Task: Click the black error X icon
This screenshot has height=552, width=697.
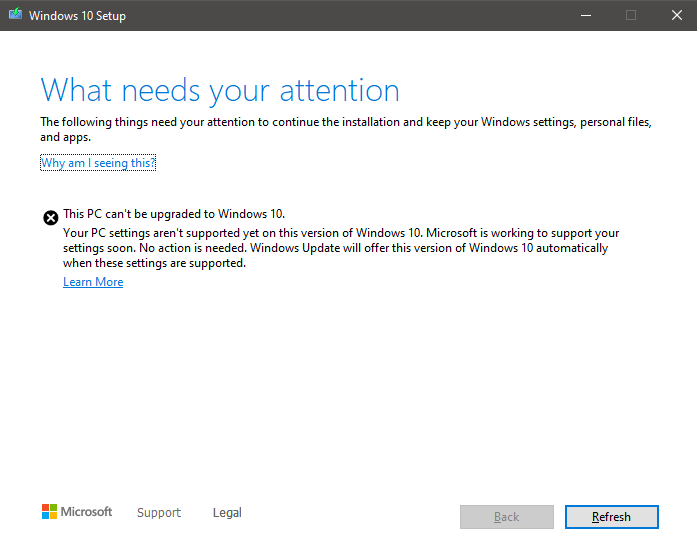Action: (51, 218)
